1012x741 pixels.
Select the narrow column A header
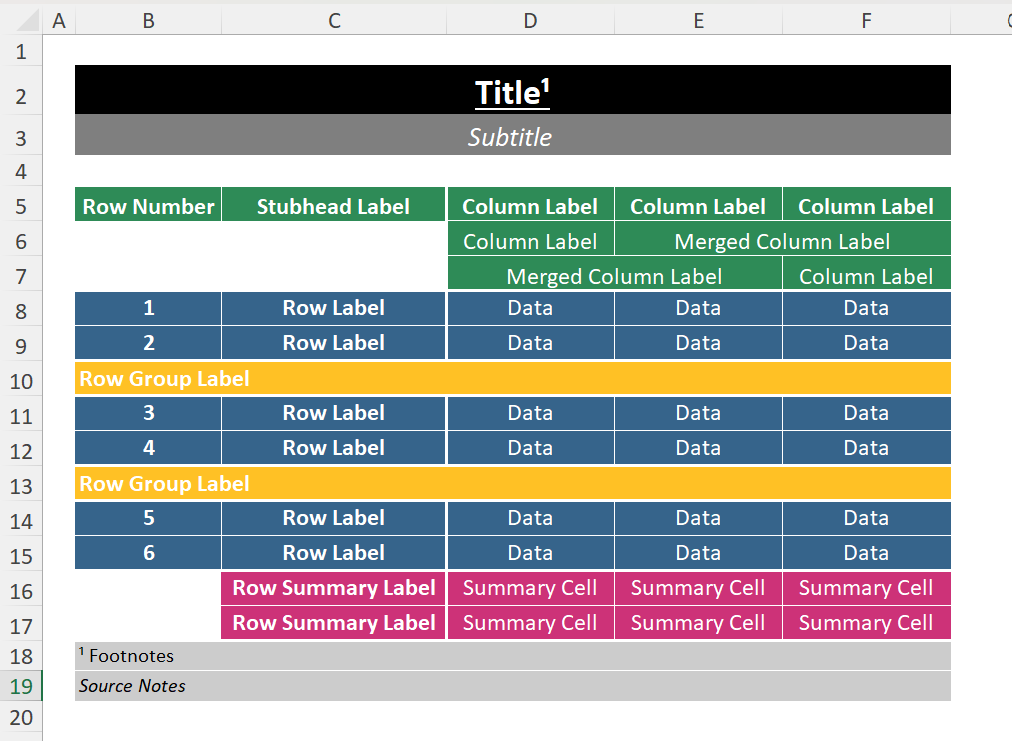coord(58,20)
